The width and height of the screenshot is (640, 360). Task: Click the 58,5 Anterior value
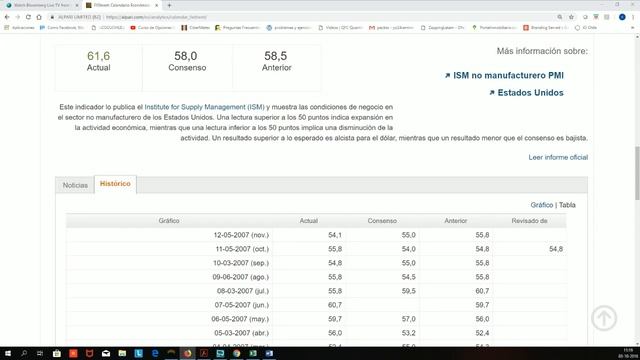[x=276, y=56]
